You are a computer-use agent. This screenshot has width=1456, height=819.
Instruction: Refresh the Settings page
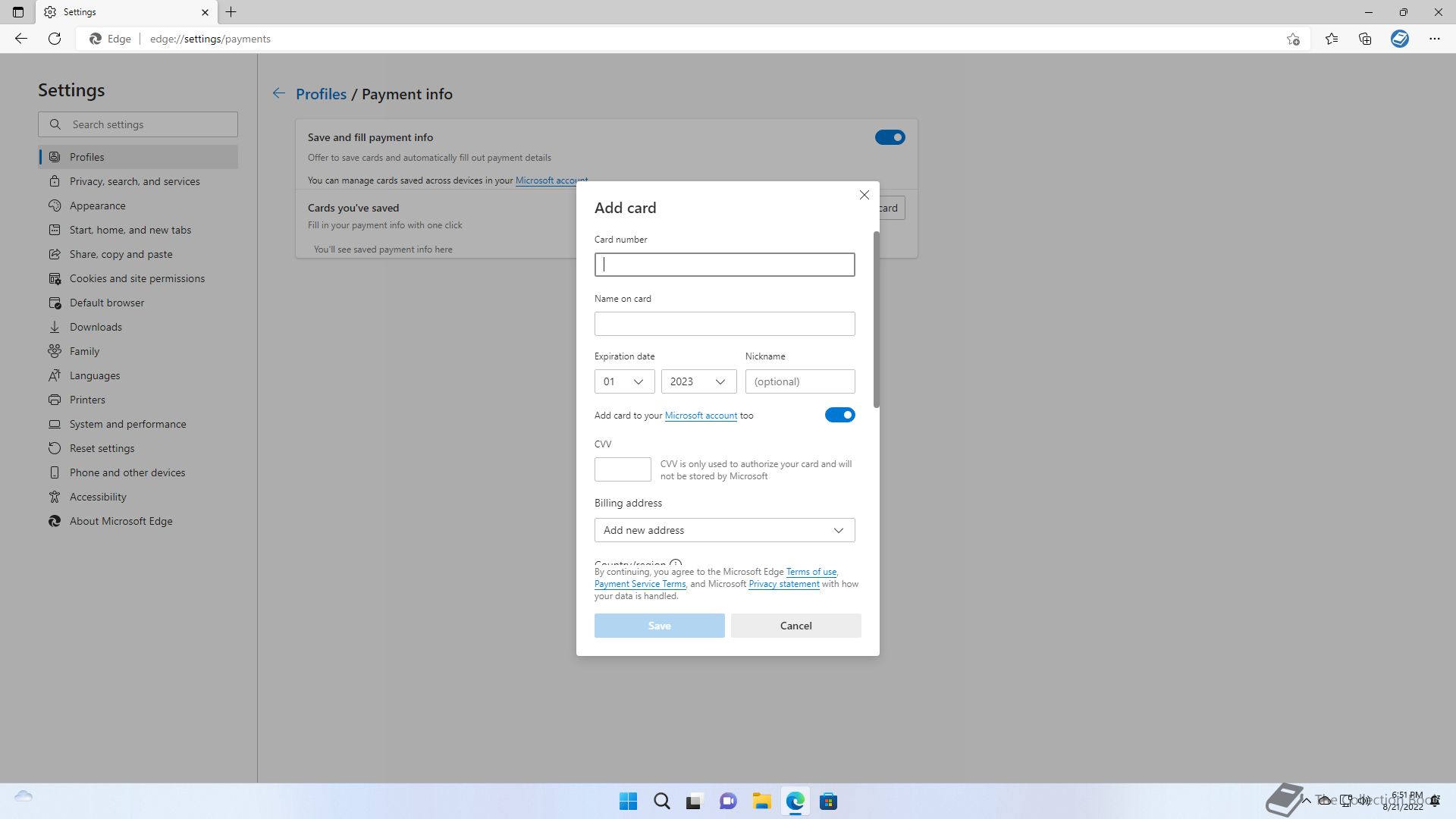pos(55,39)
